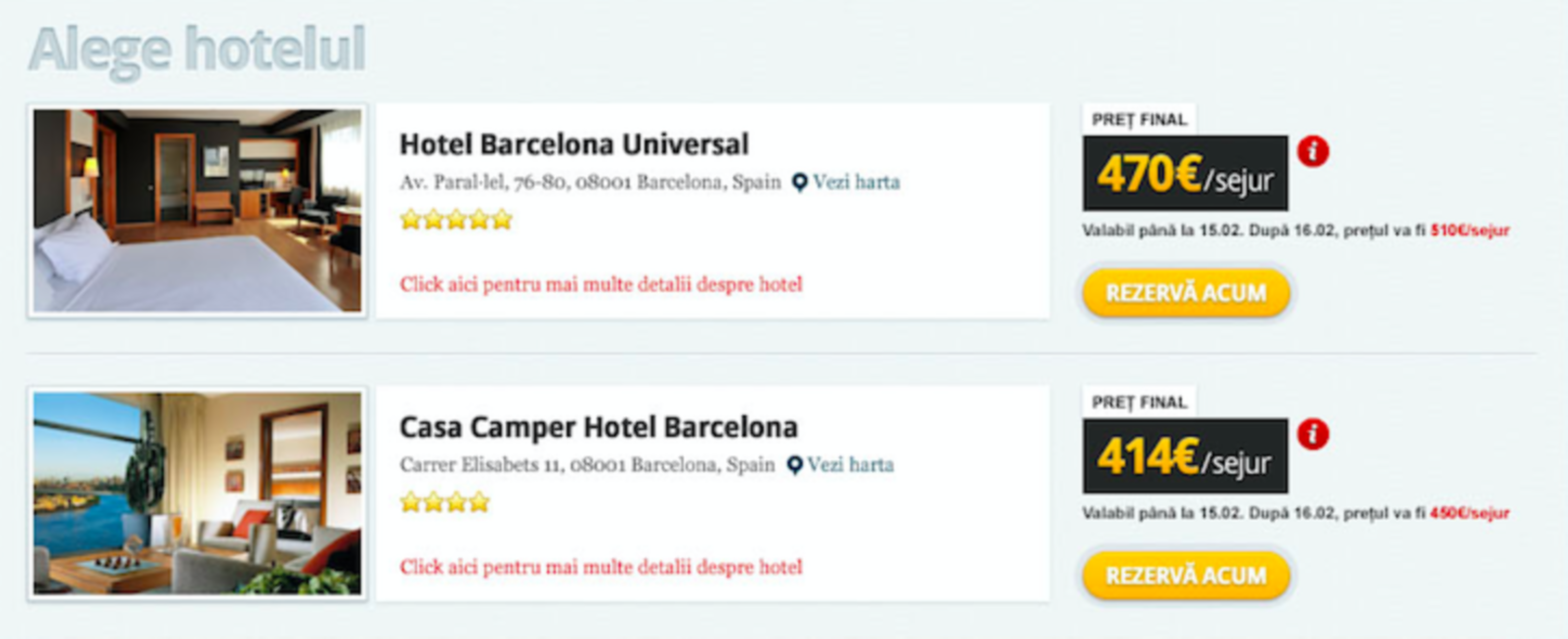Open Vezi harta for Hotel Barcelona Universal

[x=856, y=182]
